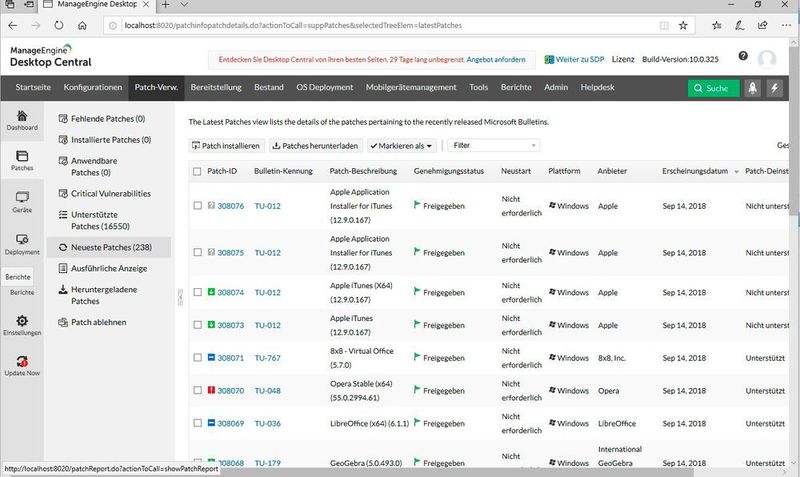Open the Markieren als dropdown

point(402,146)
